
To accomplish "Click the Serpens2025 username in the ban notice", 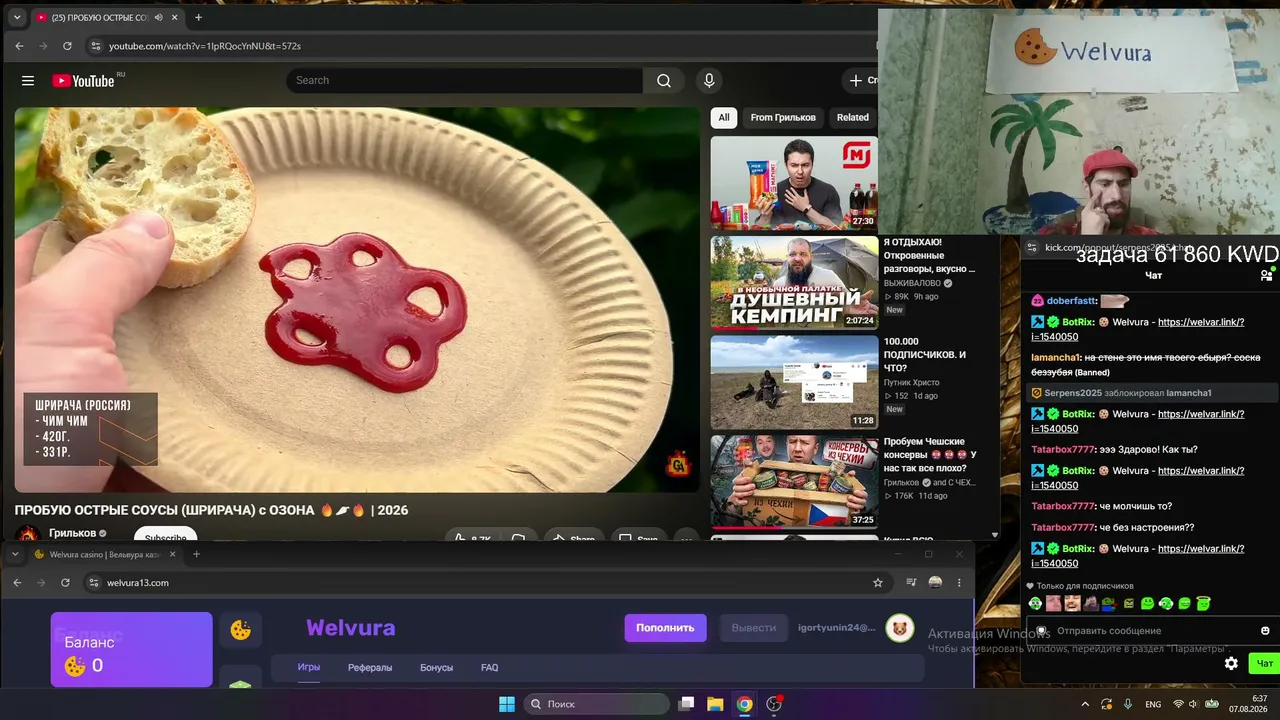I will (1073, 393).
